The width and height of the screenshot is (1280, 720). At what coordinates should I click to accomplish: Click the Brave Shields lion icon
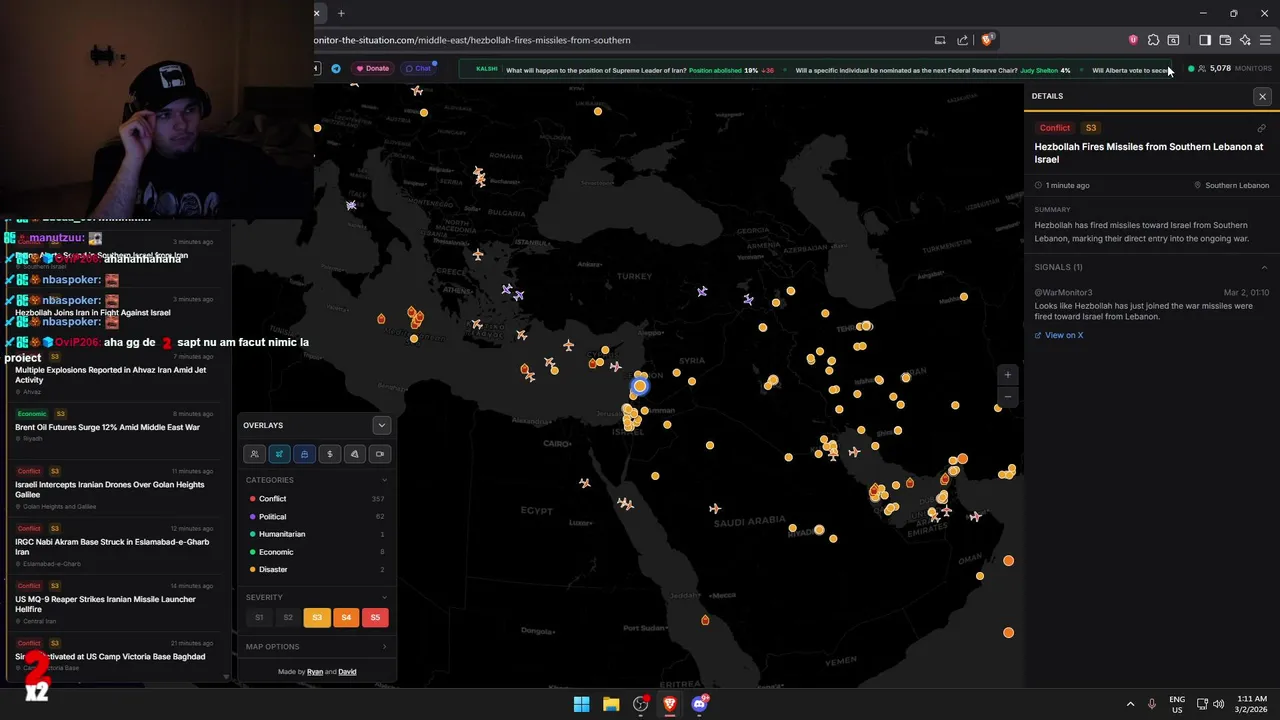click(987, 40)
